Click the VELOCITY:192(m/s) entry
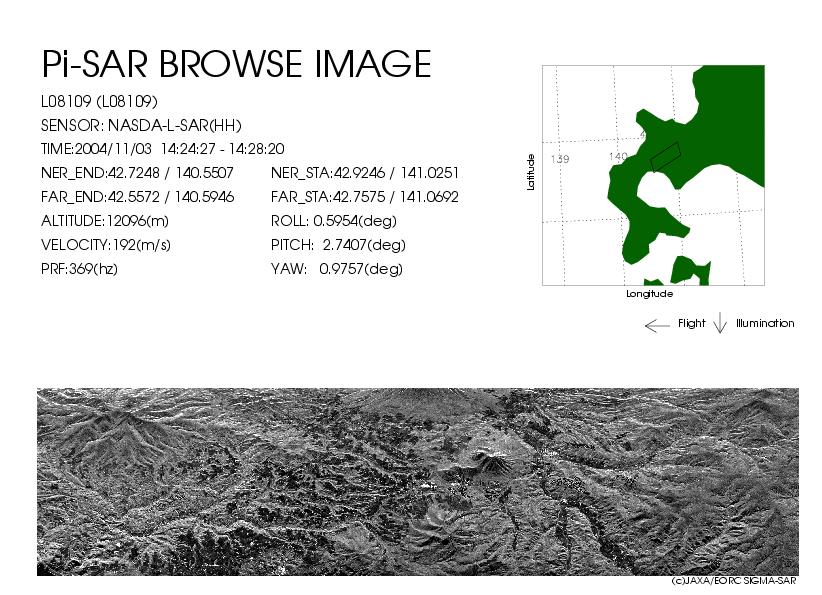This screenshot has width=822, height=595. pos(106,245)
